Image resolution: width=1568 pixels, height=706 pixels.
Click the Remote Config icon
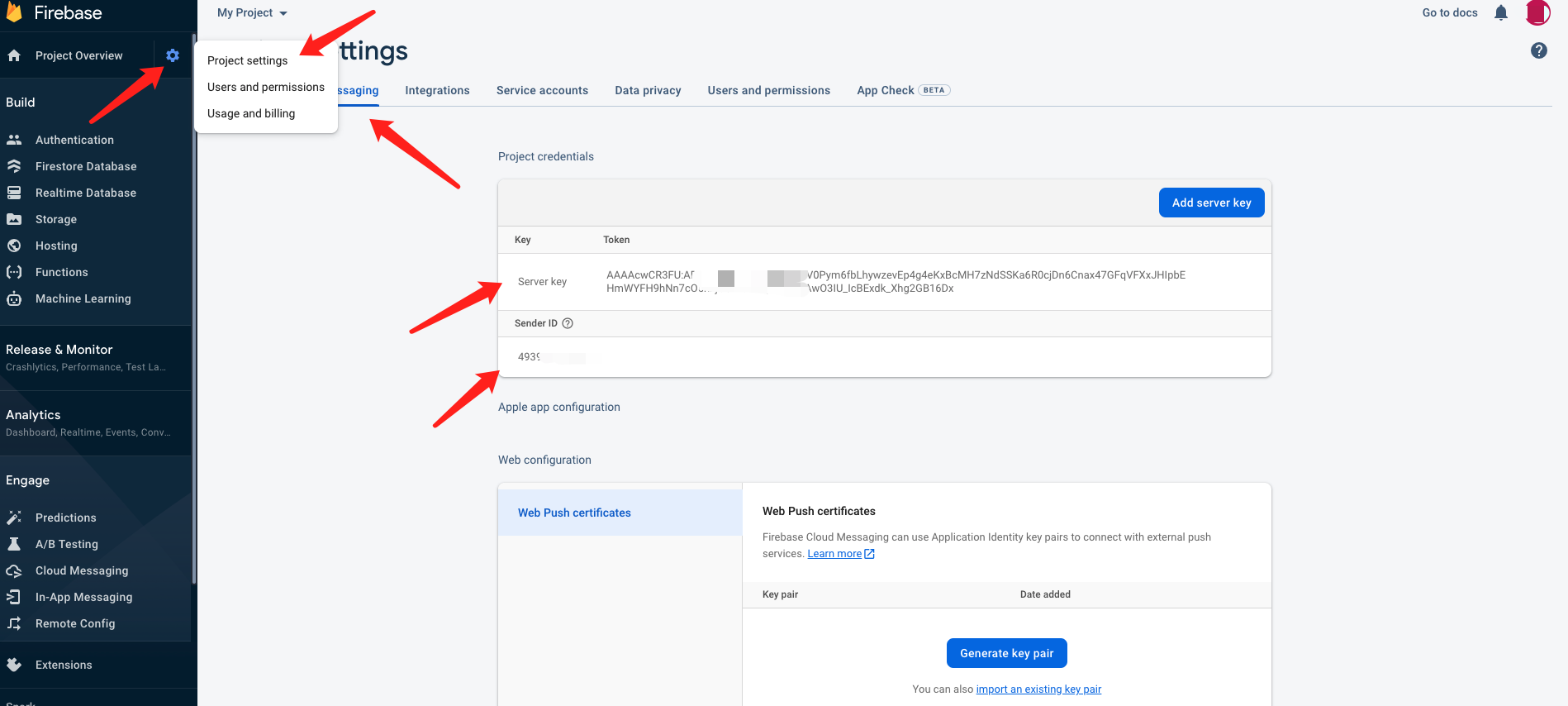14,623
